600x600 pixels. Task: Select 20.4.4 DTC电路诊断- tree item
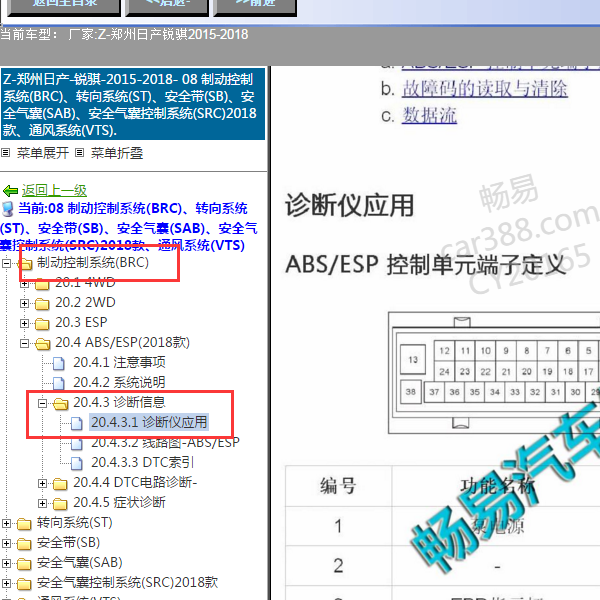point(135,482)
